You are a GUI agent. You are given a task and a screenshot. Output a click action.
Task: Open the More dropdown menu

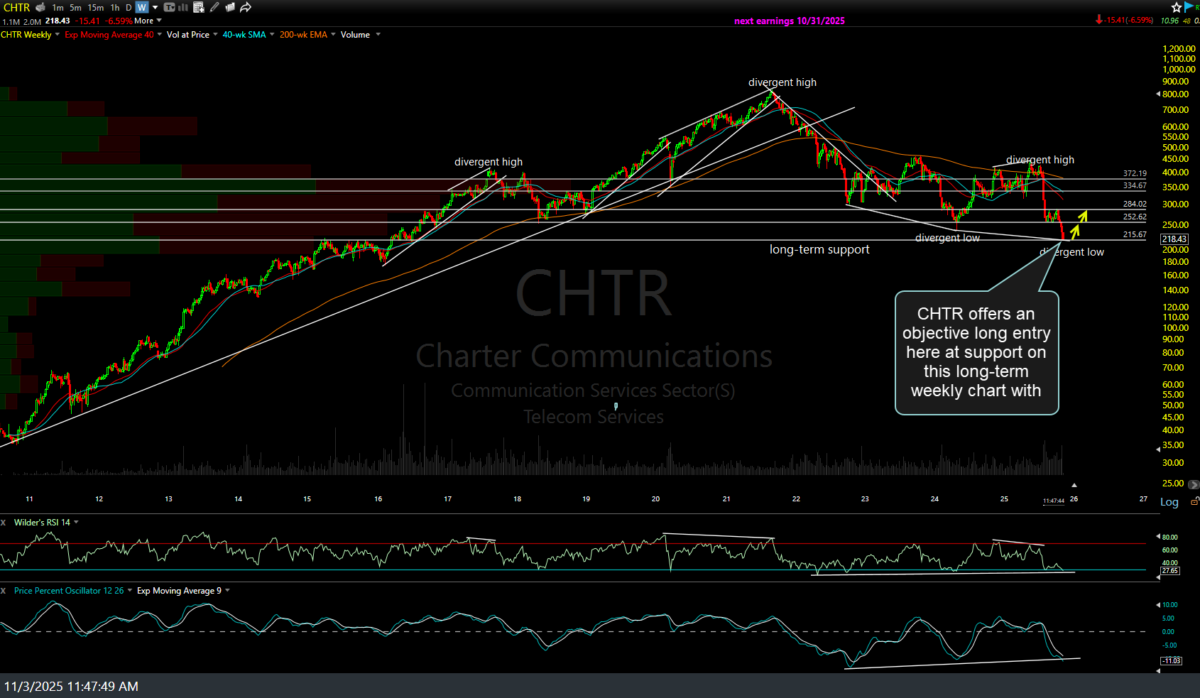[148, 21]
